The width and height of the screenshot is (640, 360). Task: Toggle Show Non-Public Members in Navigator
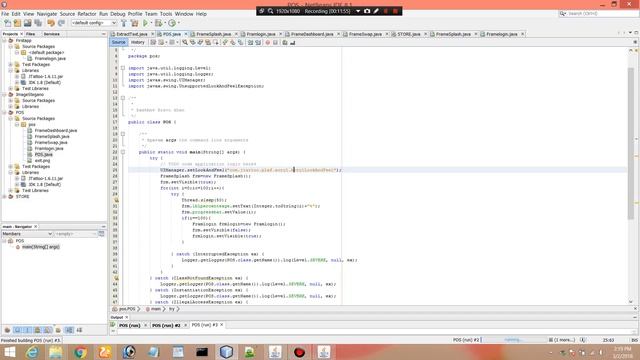[38, 330]
